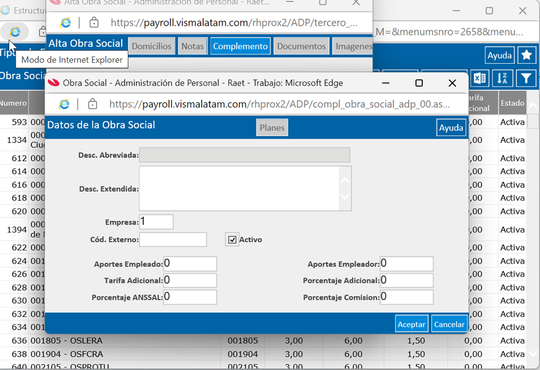
Task: Select the Complemento tab
Action: (240, 46)
